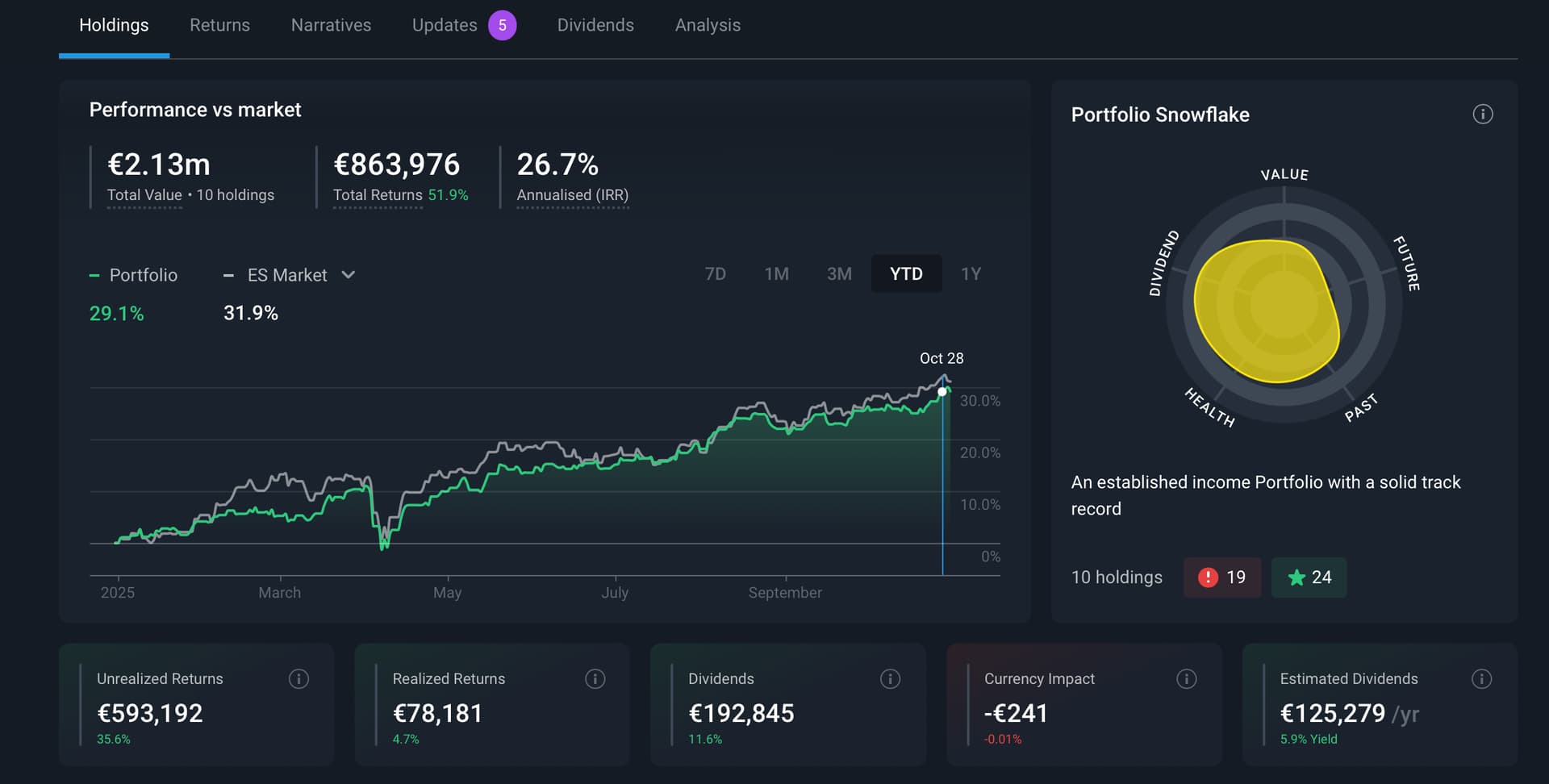Click the Annualised (IRR) label
1549x784 pixels.
pos(572,195)
